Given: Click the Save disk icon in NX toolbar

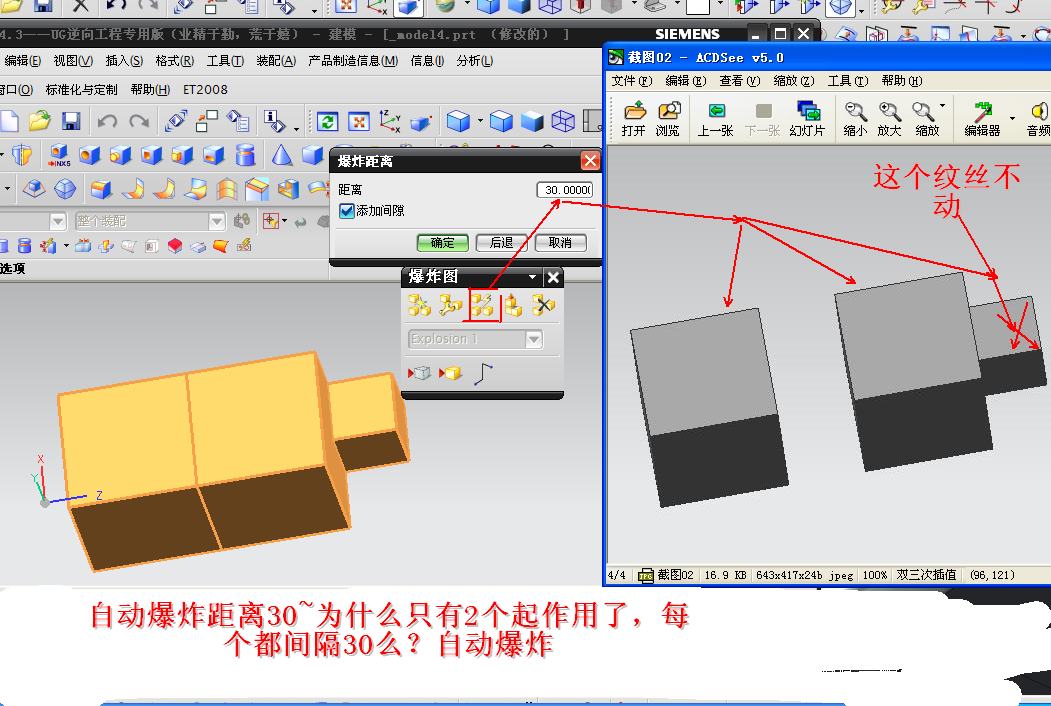Looking at the screenshot, I should 71,121.
